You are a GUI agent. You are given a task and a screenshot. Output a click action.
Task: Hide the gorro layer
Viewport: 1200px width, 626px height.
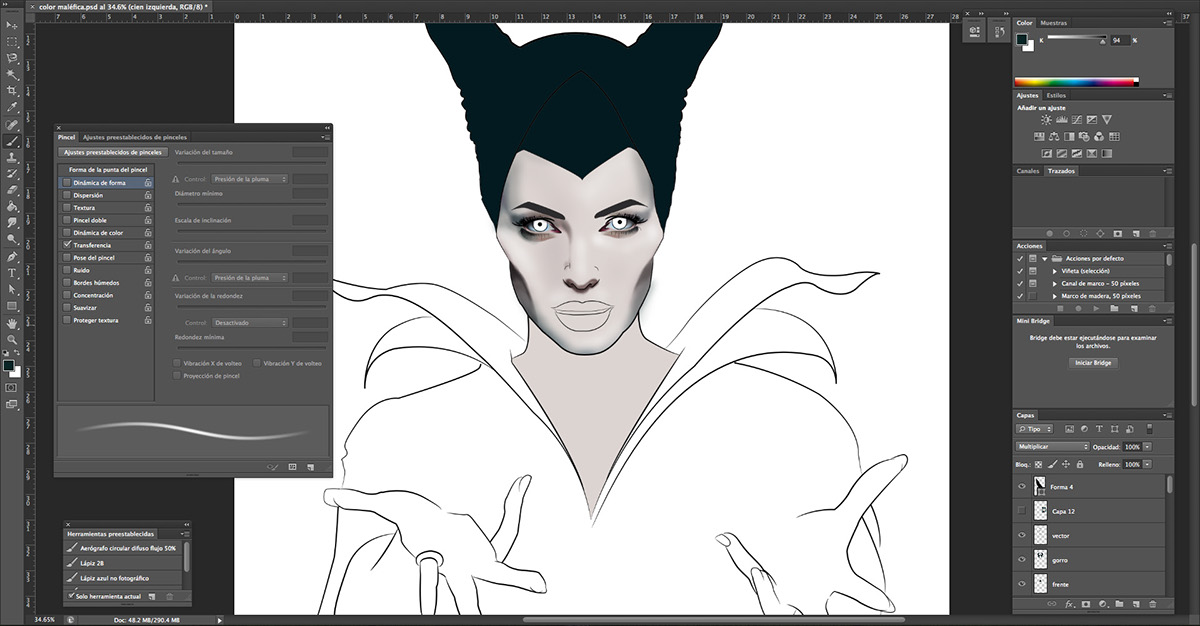1022,560
